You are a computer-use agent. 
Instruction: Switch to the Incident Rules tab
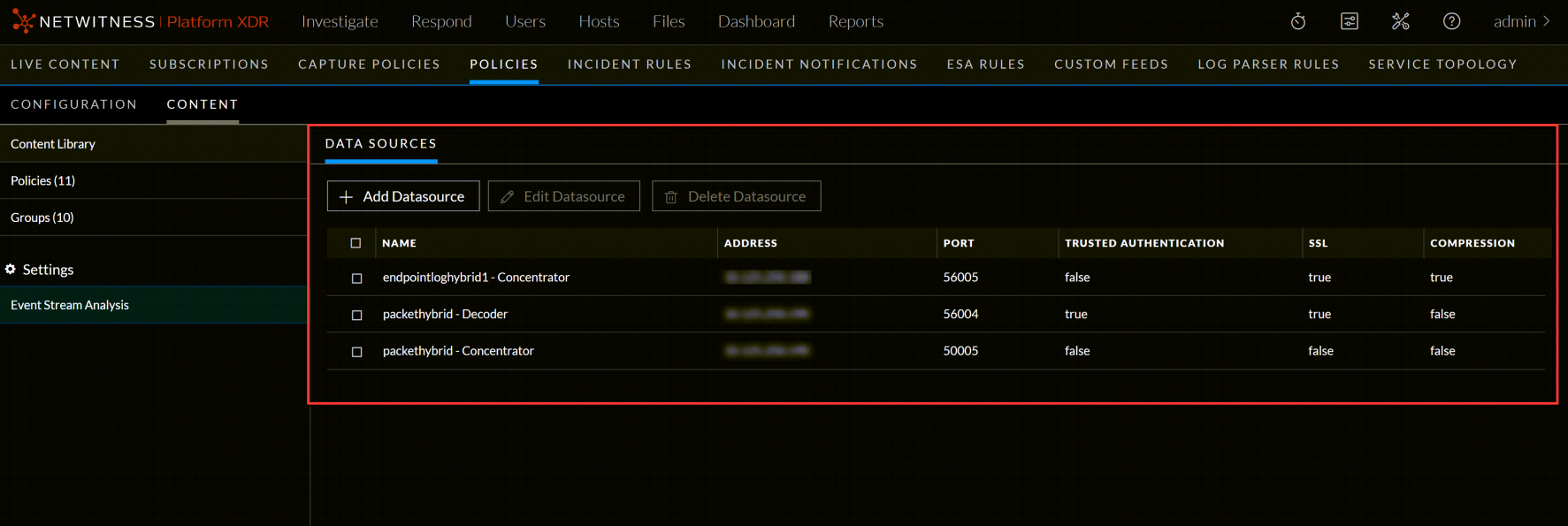coord(630,65)
